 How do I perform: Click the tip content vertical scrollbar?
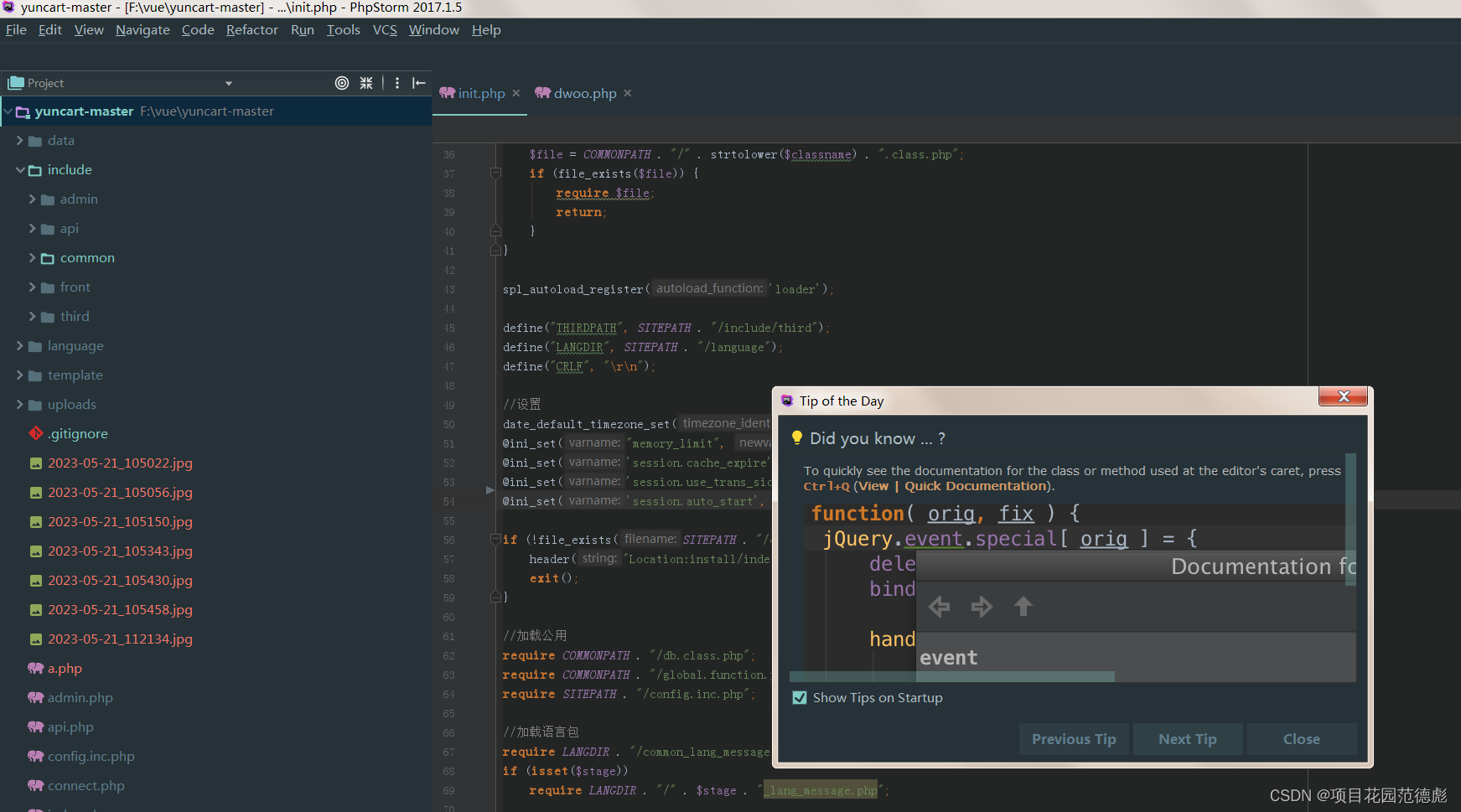point(1350,520)
